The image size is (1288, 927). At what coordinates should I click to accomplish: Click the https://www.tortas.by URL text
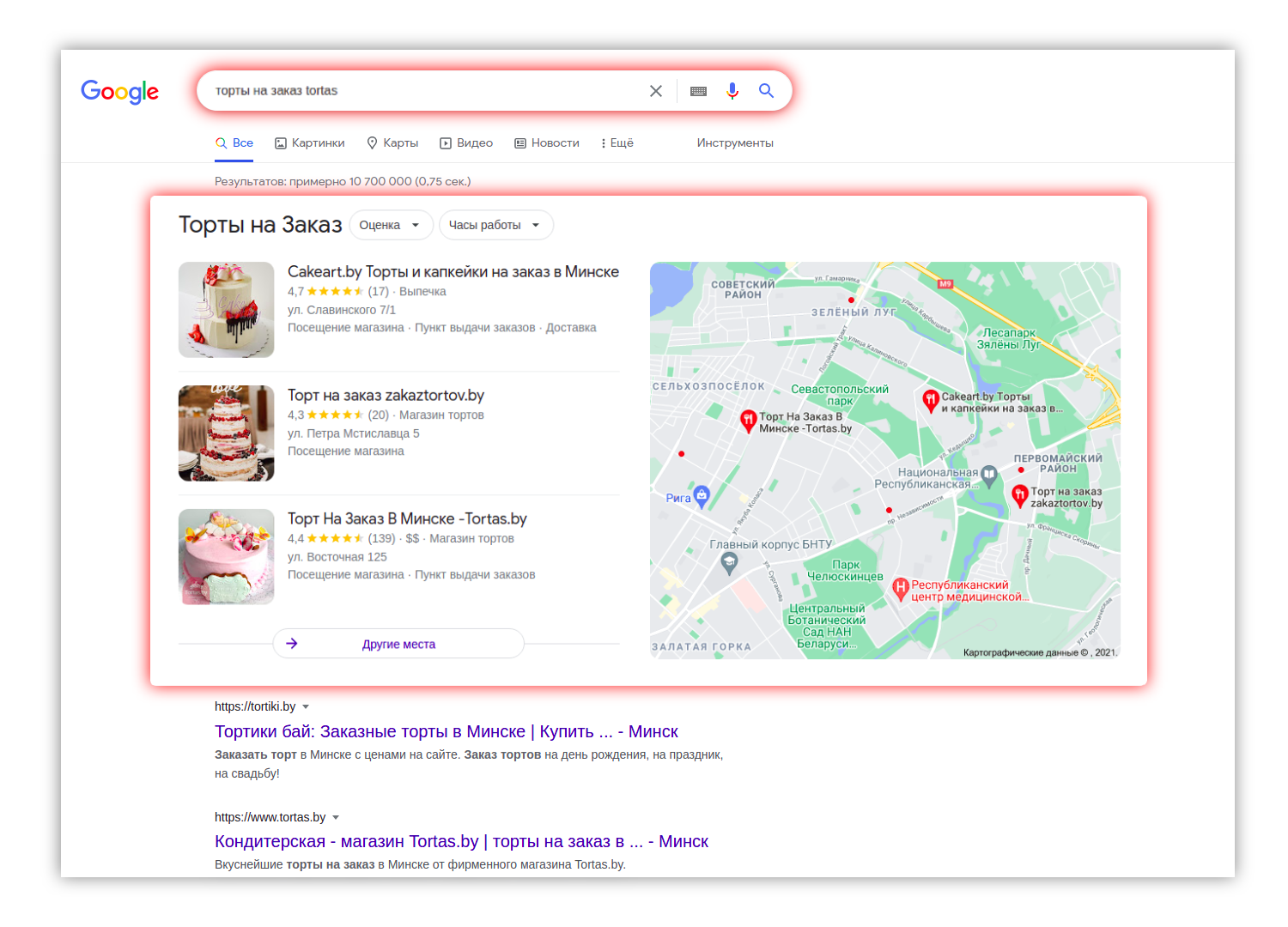click(x=270, y=817)
